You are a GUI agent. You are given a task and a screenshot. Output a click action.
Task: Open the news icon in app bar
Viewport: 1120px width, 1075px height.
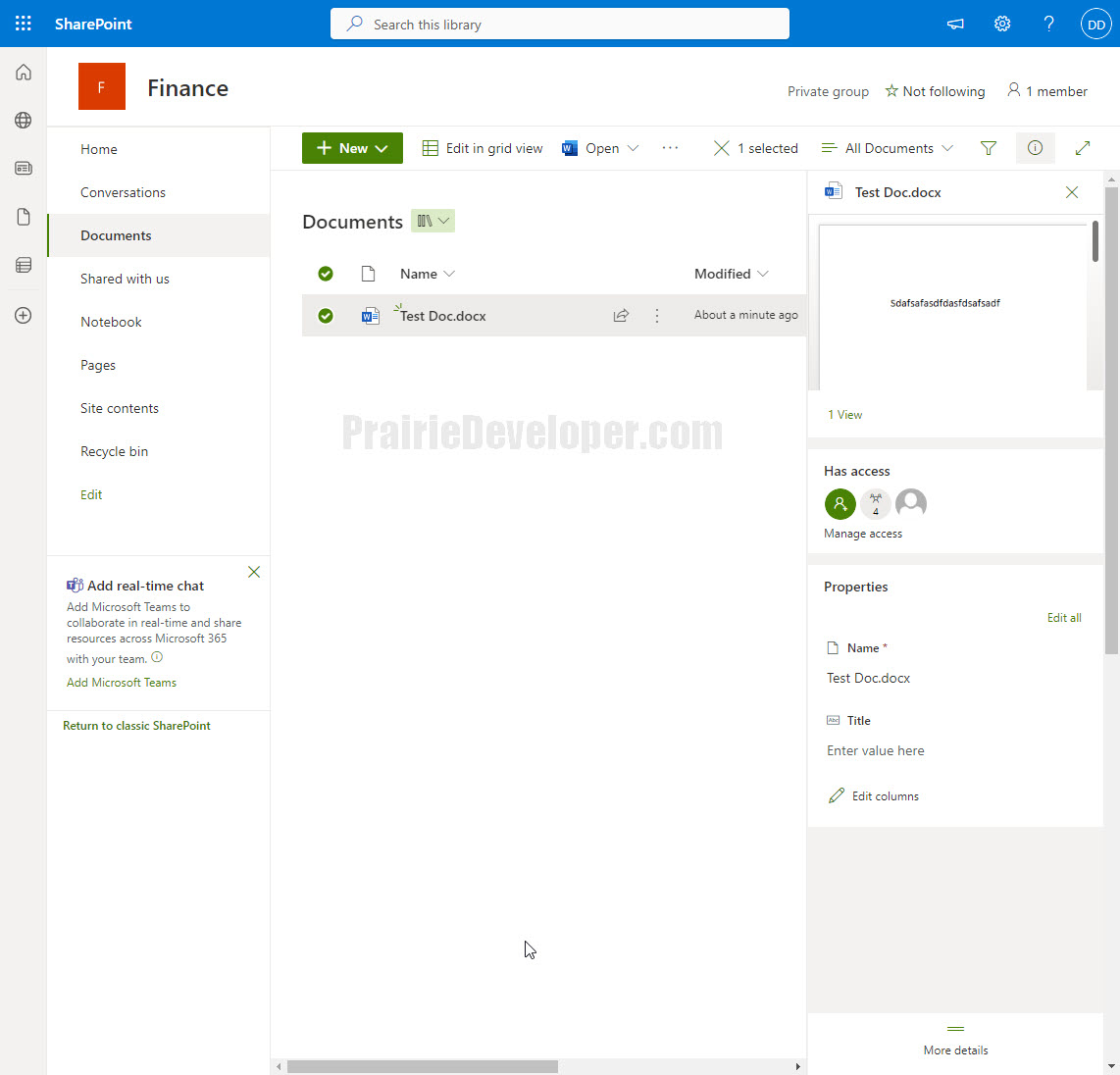pyautogui.click(x=24, y=168)
